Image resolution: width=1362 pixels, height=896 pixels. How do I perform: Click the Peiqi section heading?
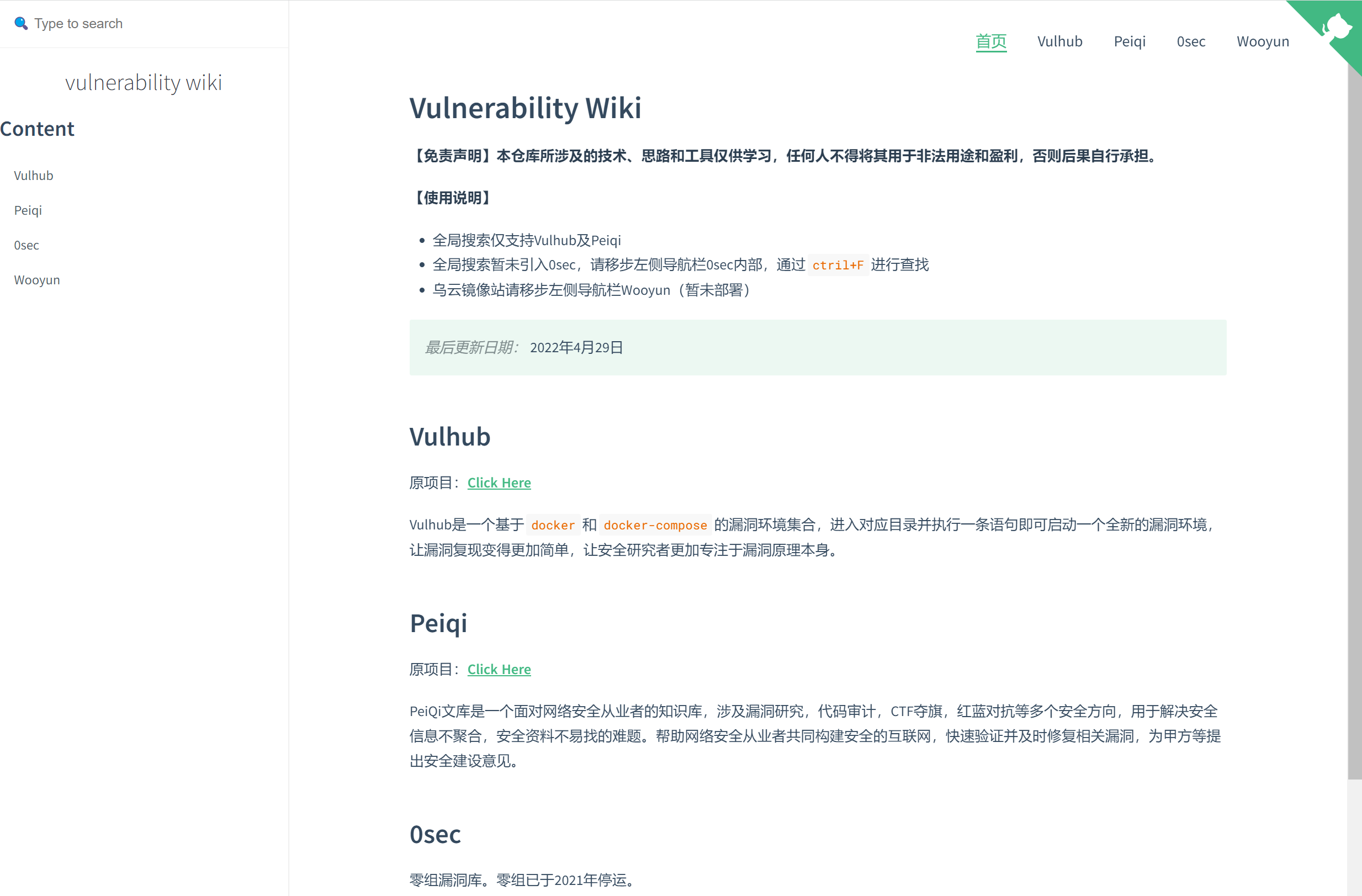click(438, 623)
